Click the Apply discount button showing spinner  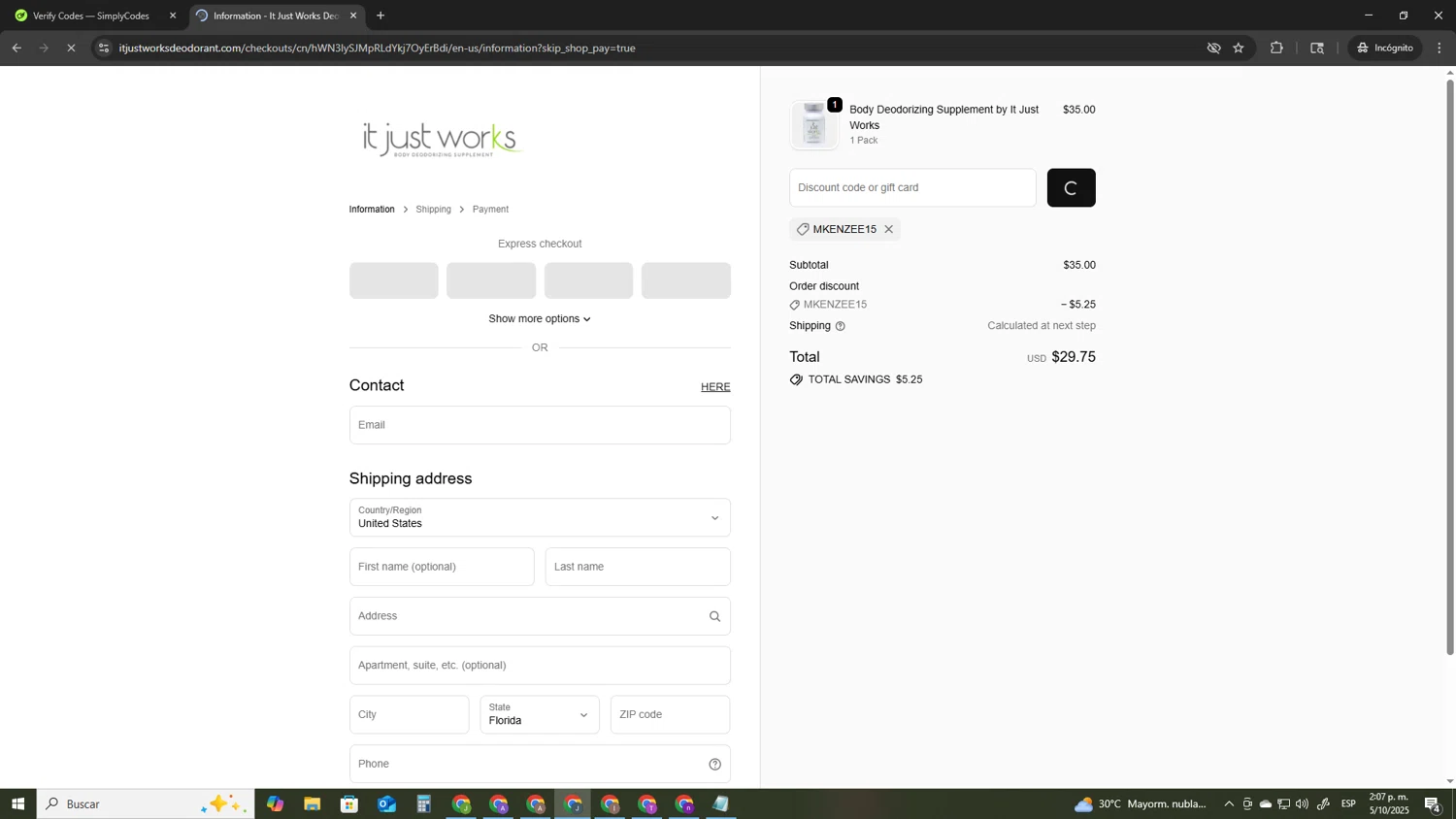(x=1071, y=188)
